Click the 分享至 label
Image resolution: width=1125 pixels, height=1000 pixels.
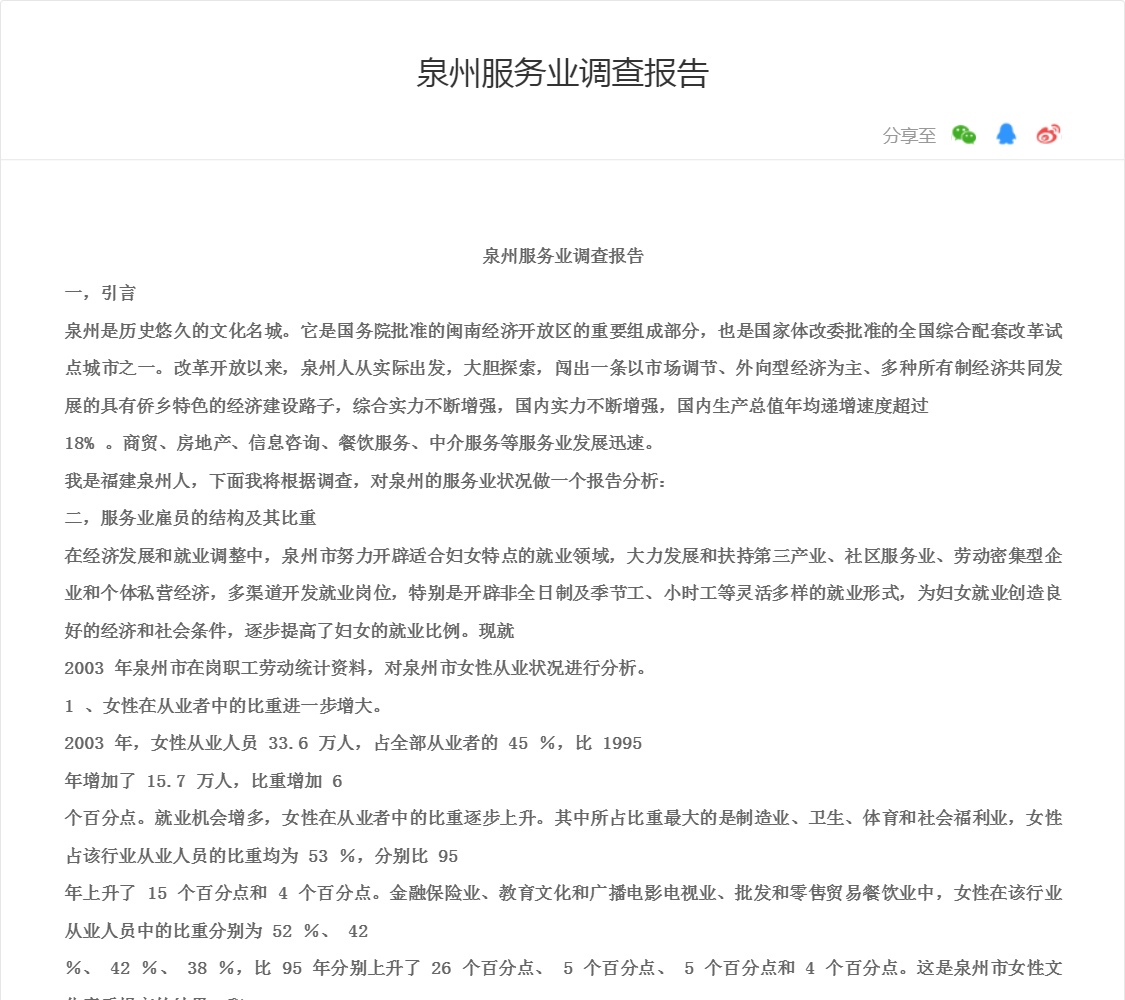(909, 136)
